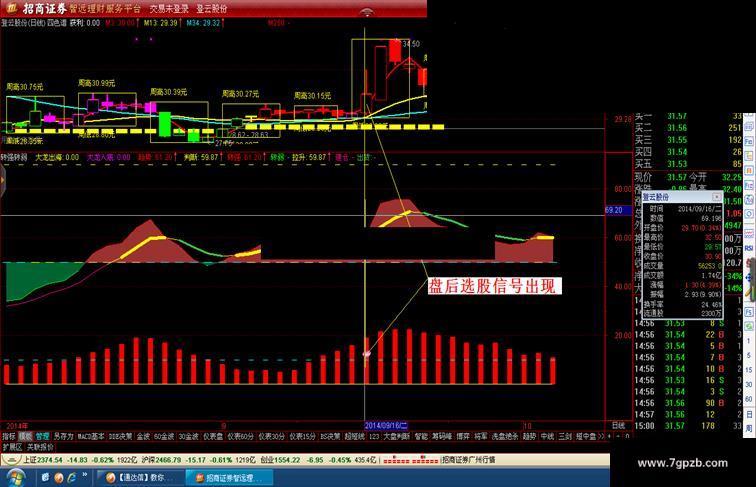Select the 大盘判断 template tab
The height and width of the screenshot is (487, 756).
point(397,436)
